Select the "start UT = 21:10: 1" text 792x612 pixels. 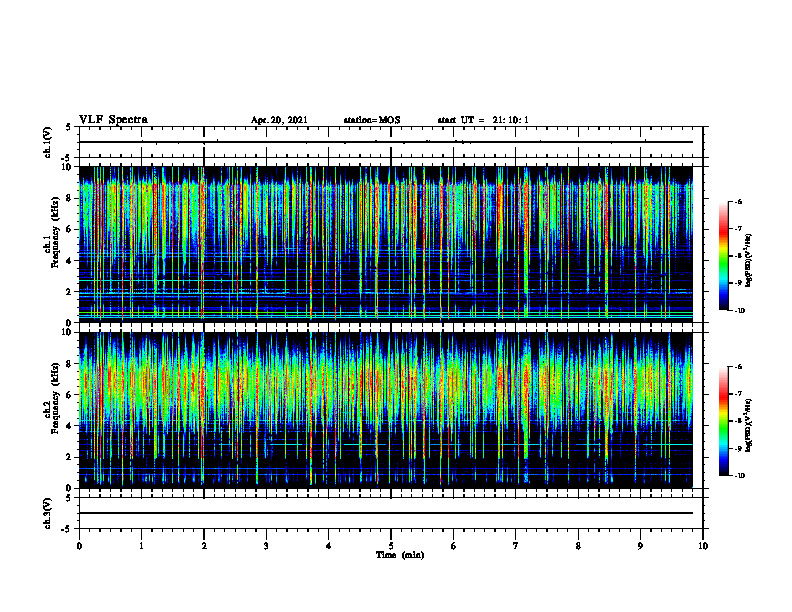click(483, 120)
